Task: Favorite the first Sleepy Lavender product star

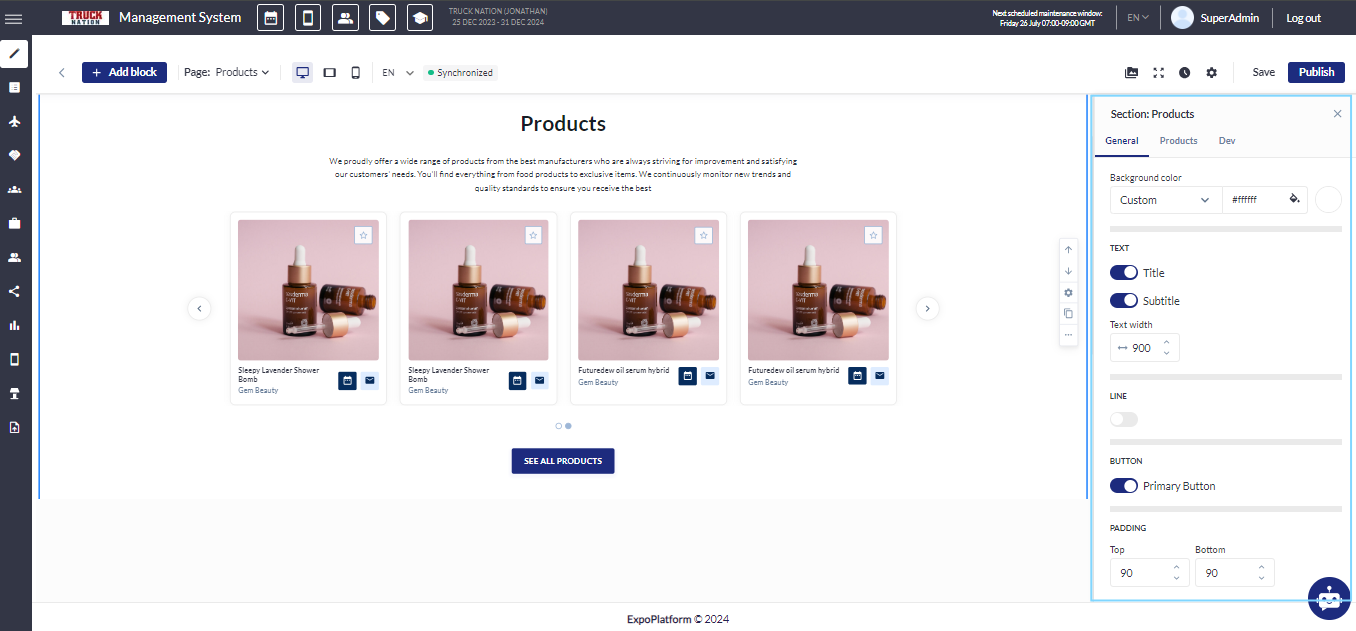Action: point(363,235)
